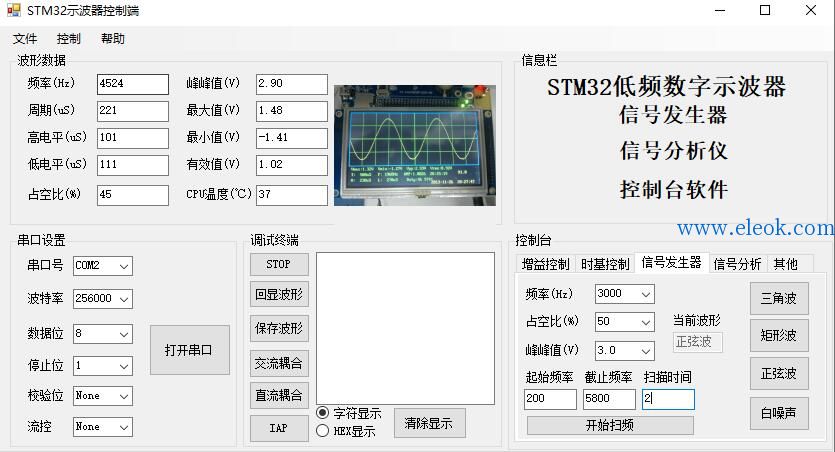835x452 pixels.
Task: Choose the 矩形波 waveform button
Action: pos(779,336)
